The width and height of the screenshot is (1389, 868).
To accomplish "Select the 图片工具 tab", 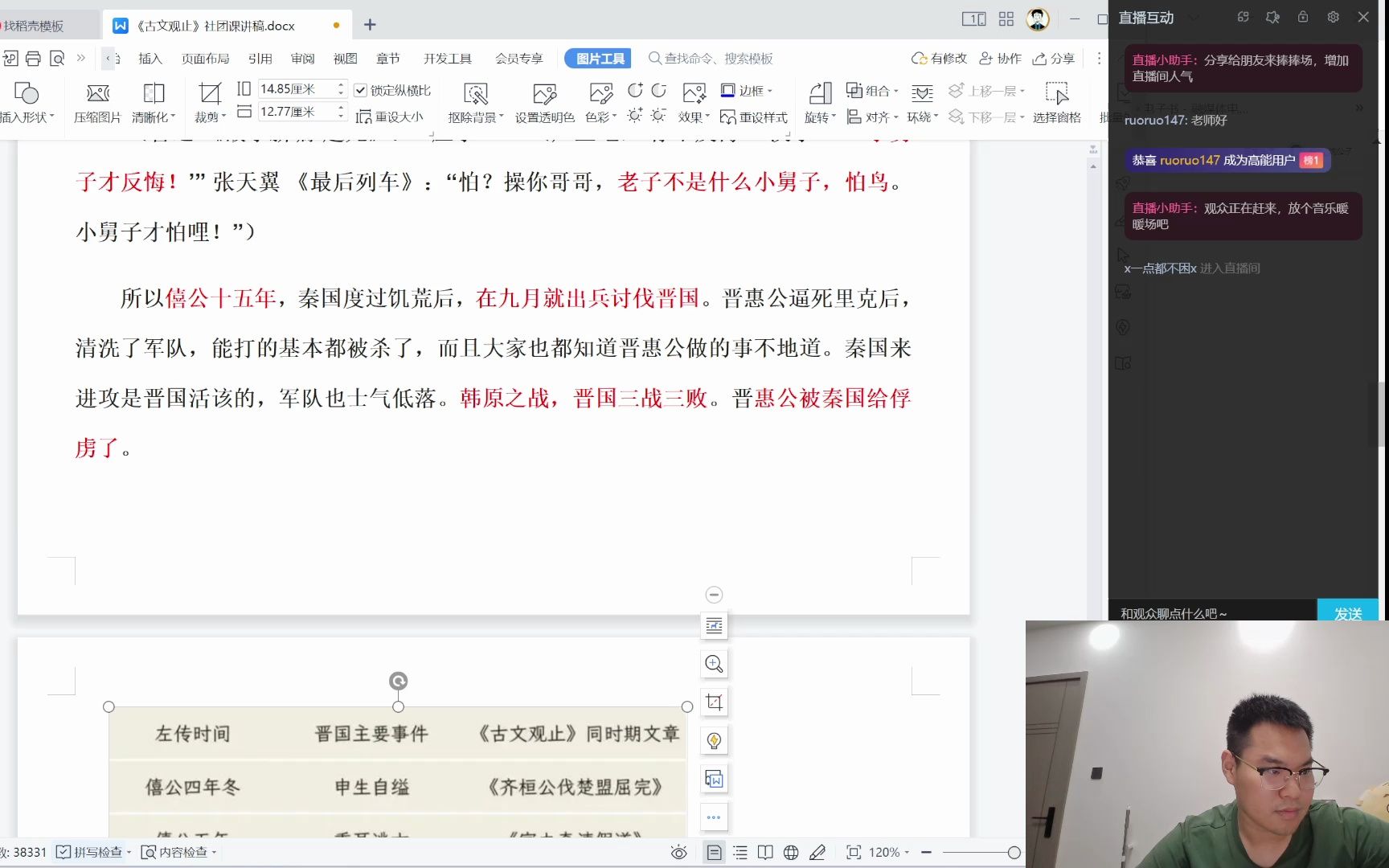I will pos(598,59).
